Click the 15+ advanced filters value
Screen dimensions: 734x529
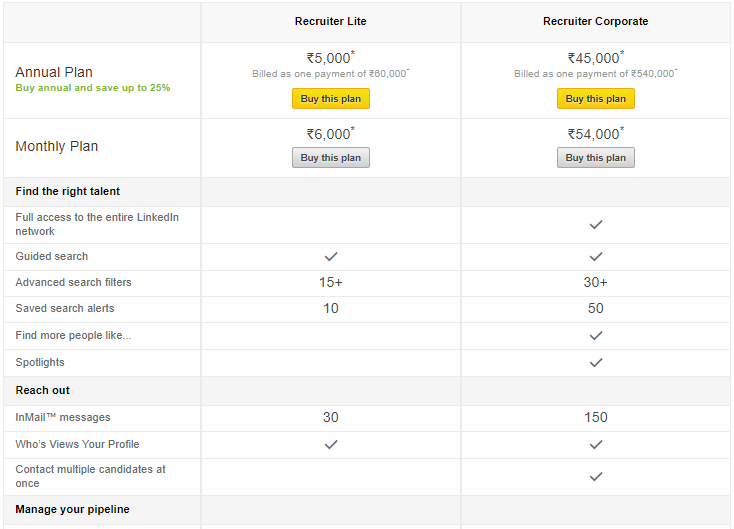coord(330,282)
